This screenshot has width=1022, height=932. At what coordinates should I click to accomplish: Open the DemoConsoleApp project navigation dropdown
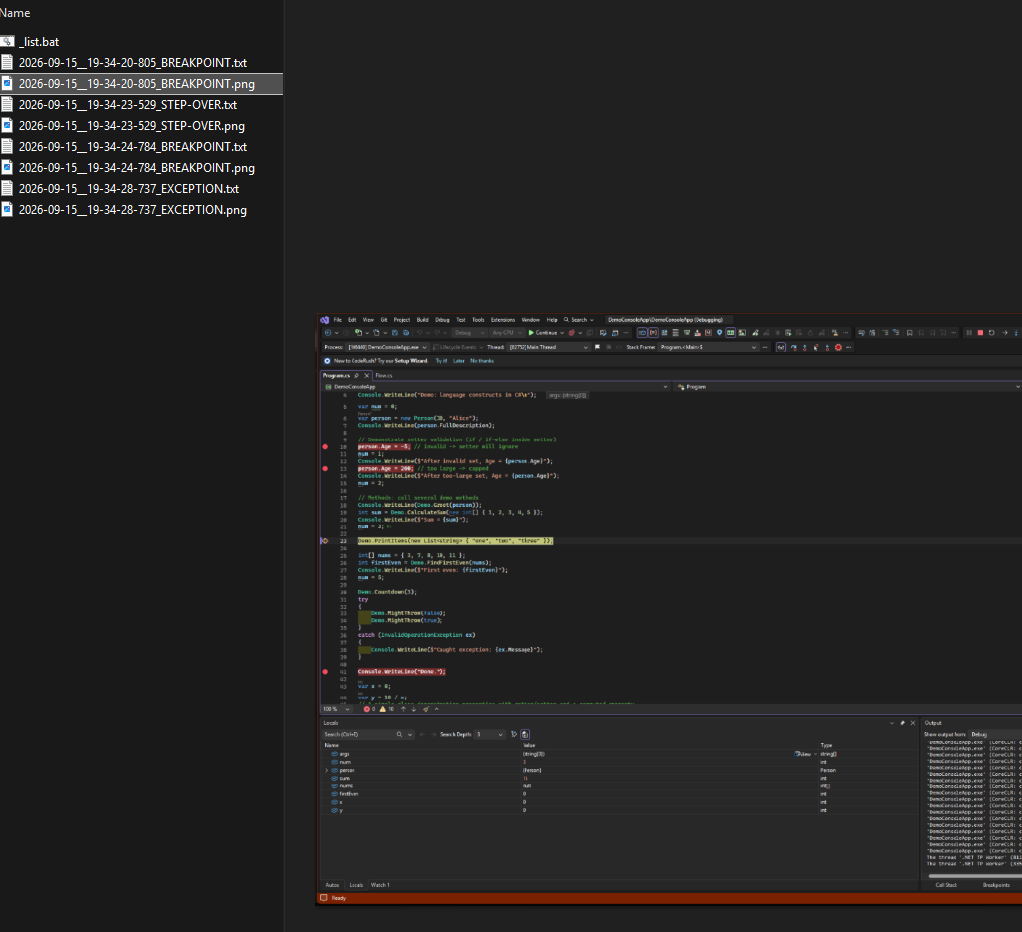[496, 387]
